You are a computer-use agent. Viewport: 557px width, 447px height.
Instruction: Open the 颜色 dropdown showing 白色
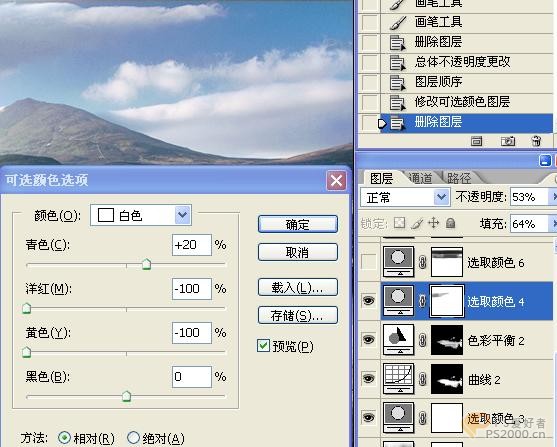point(141,215)
